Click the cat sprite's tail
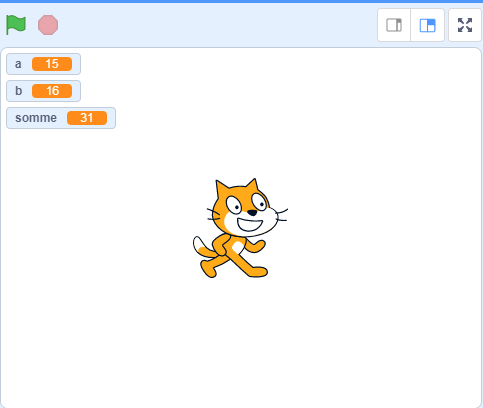The width and height of the screenshot is (483, 408). 204,247
